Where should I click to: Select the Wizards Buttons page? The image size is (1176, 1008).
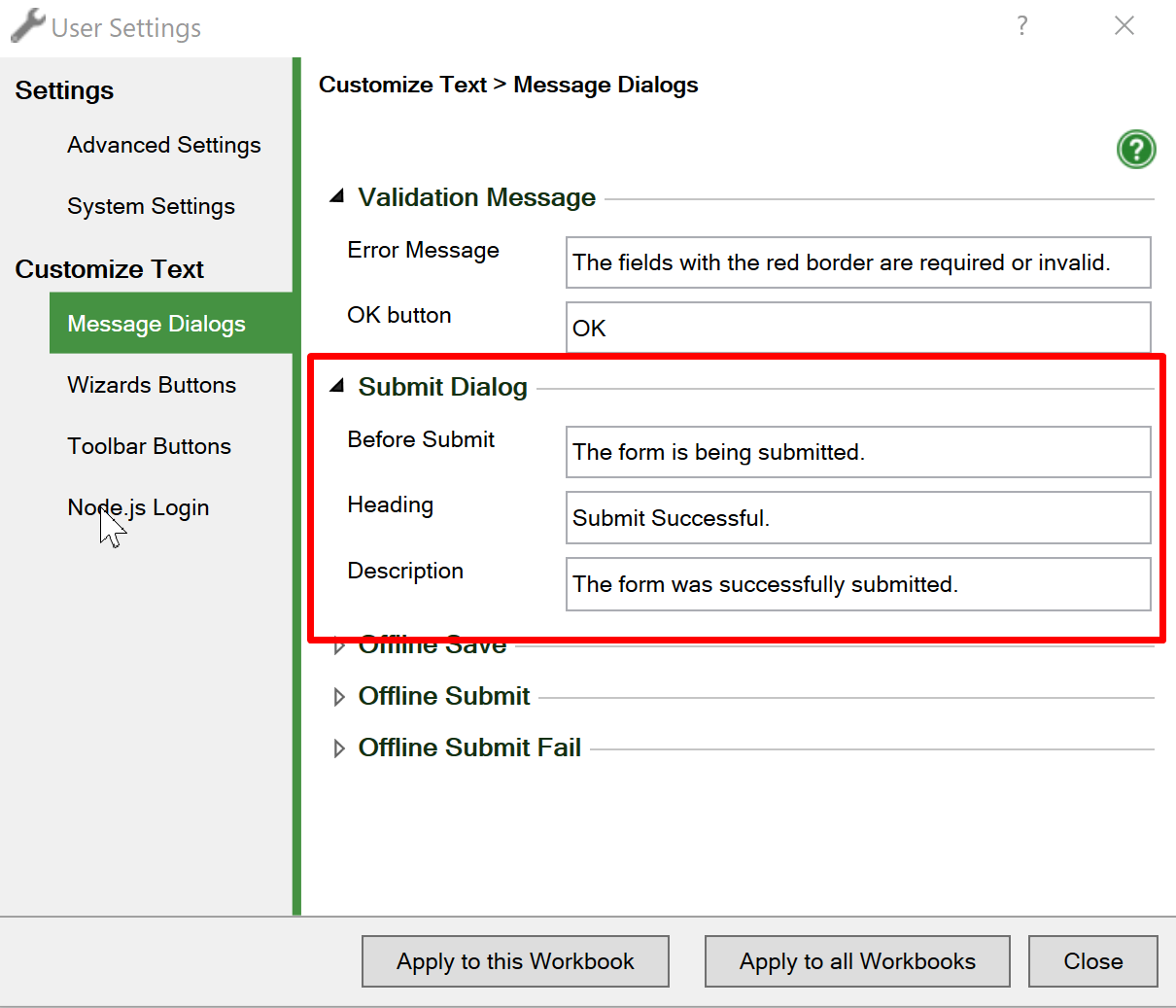click(152, 385)
